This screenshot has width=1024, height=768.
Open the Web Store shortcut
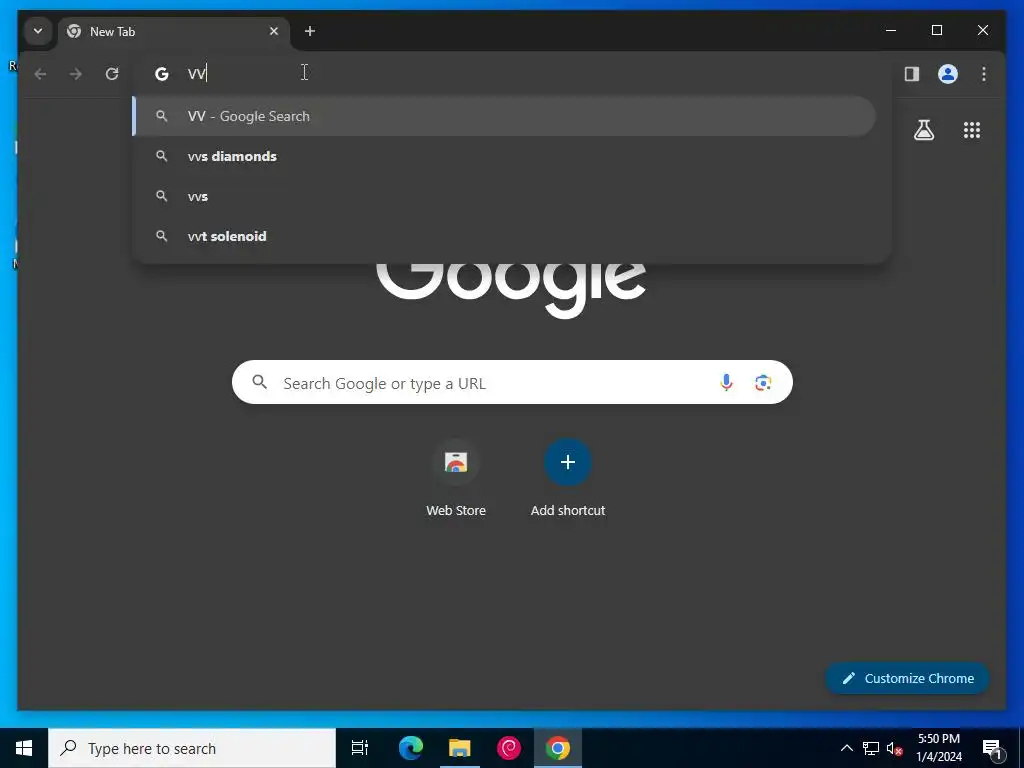tap(456, 479)
